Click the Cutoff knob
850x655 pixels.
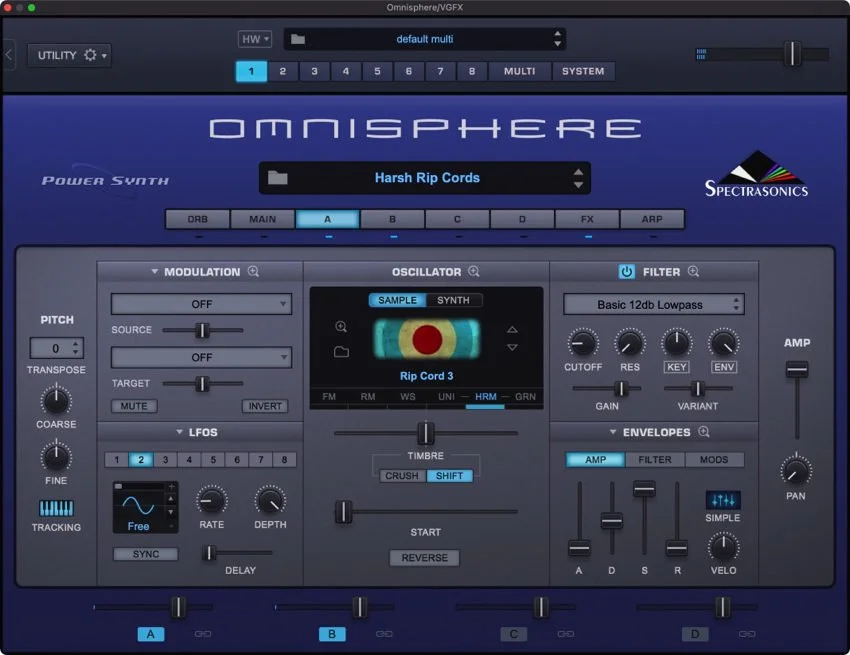[582, 343]
